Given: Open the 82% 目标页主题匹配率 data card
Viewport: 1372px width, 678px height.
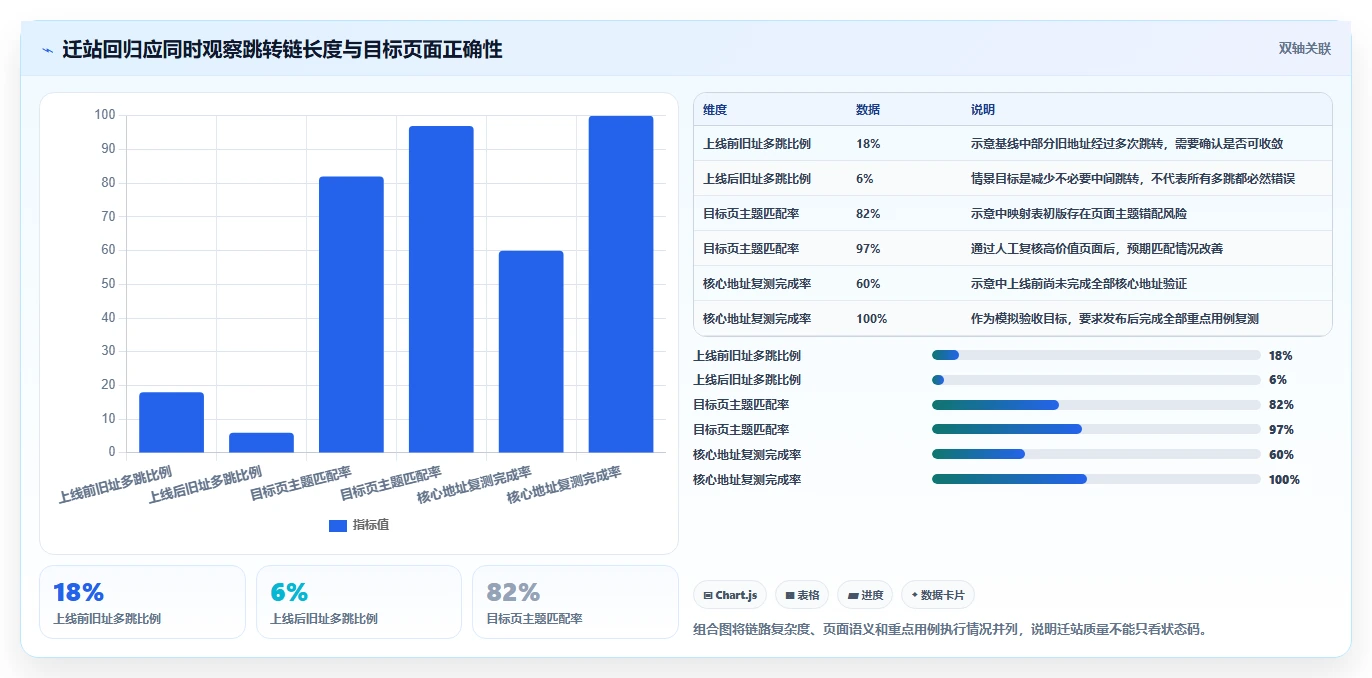Looking at the screenshot, I should pos(575,602).
